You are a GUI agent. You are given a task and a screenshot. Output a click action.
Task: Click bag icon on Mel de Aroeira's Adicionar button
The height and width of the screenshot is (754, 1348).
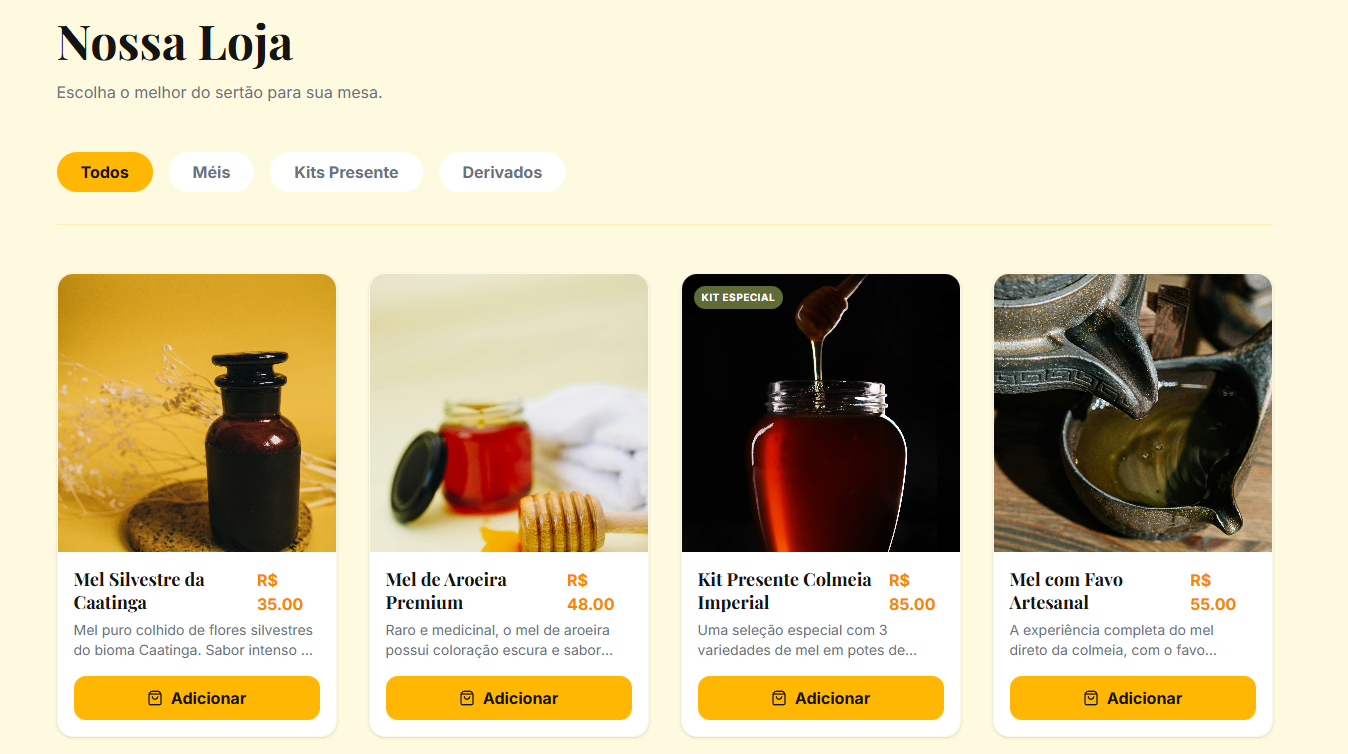[467, 698]
